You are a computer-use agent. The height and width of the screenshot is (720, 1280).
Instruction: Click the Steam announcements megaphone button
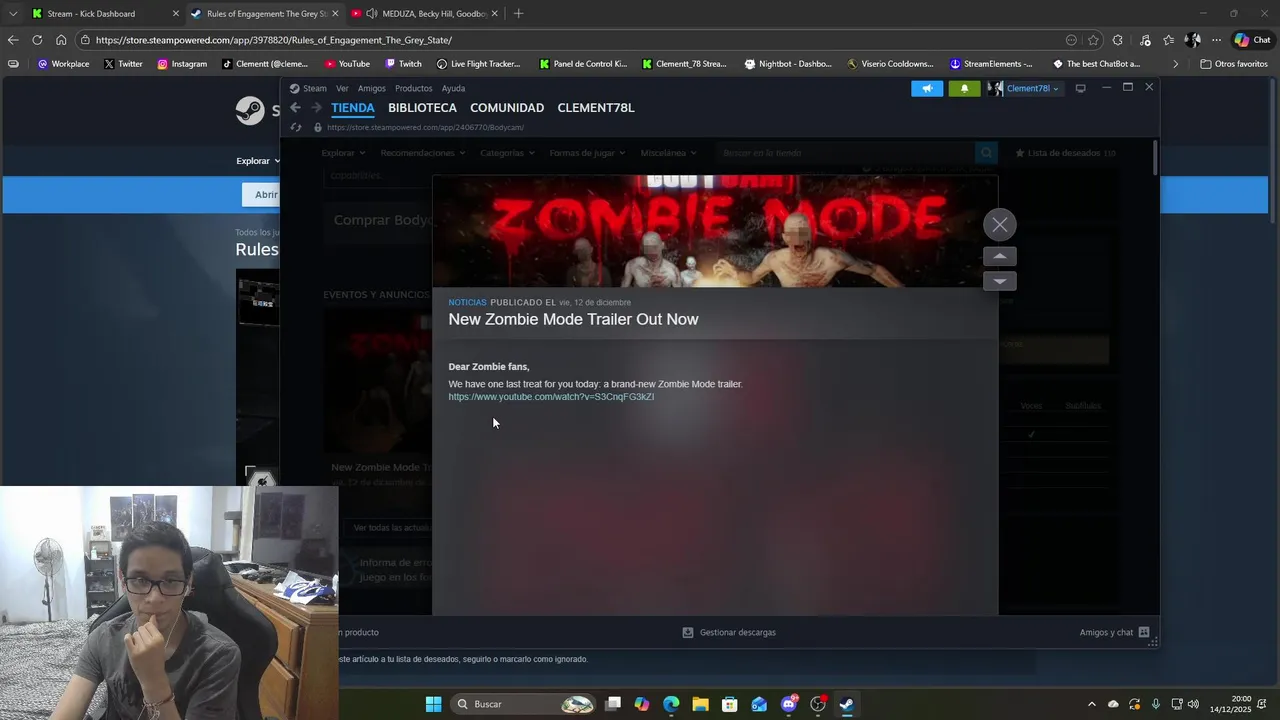[927, 88]
